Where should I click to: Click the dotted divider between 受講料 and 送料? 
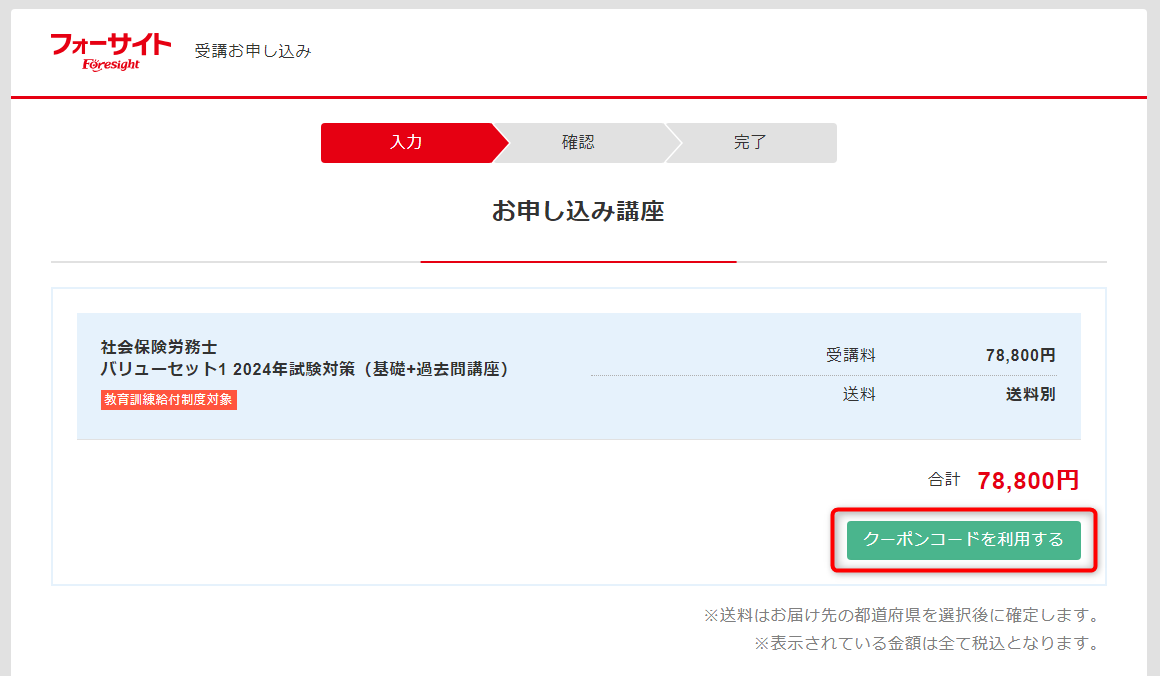point(823,376)
